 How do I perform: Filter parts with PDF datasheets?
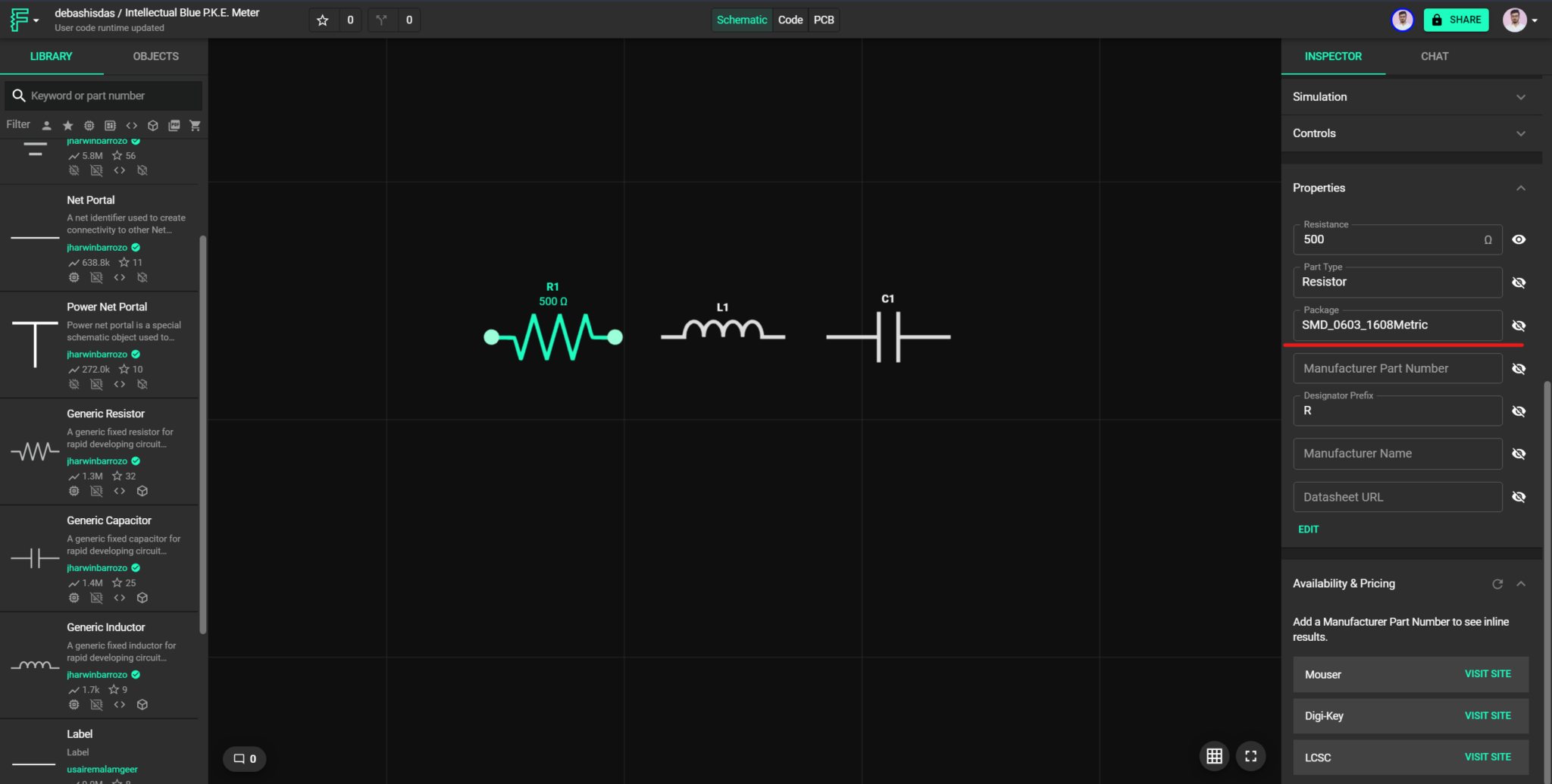click(174, 125)
